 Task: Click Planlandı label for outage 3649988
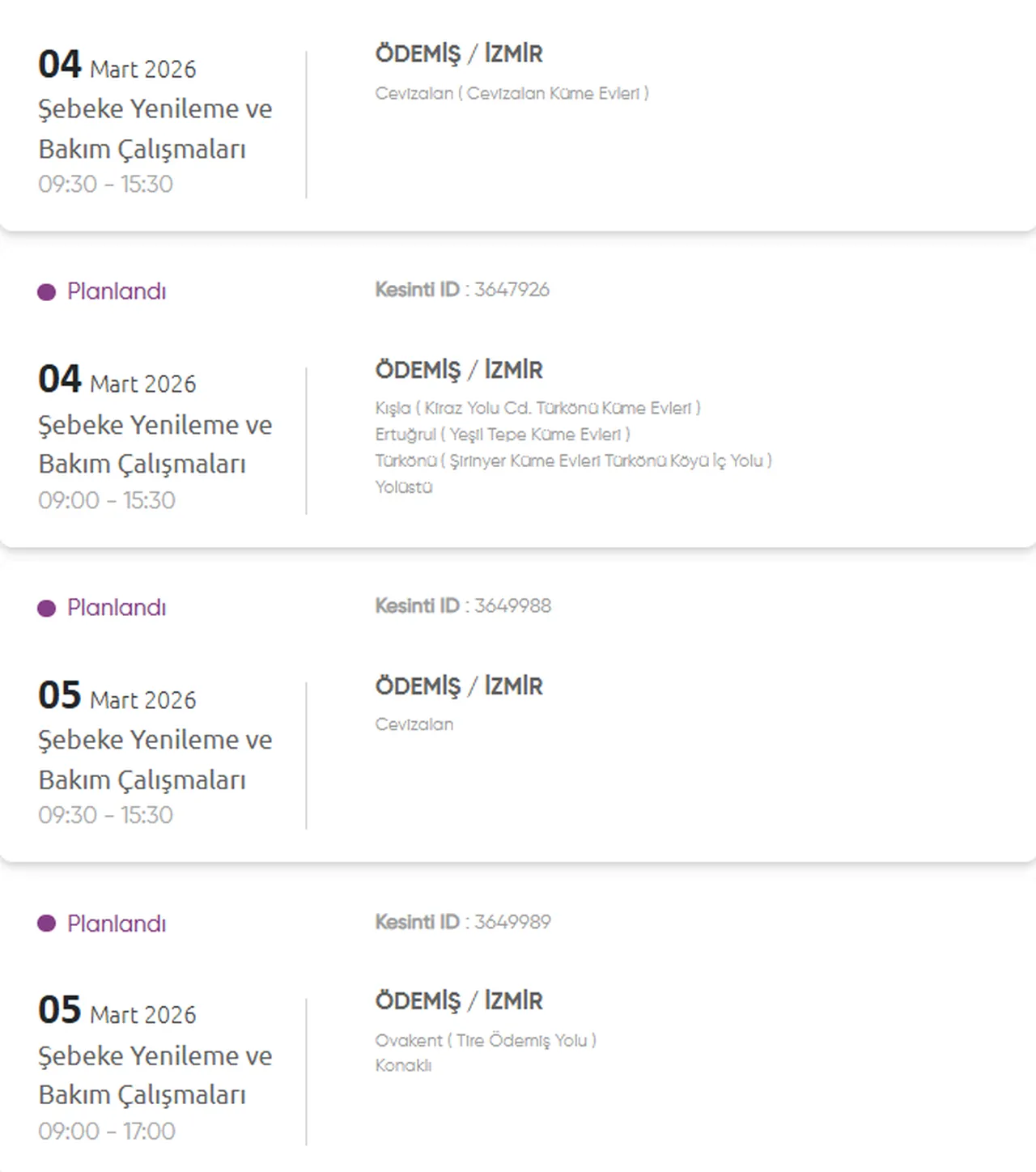117,608
